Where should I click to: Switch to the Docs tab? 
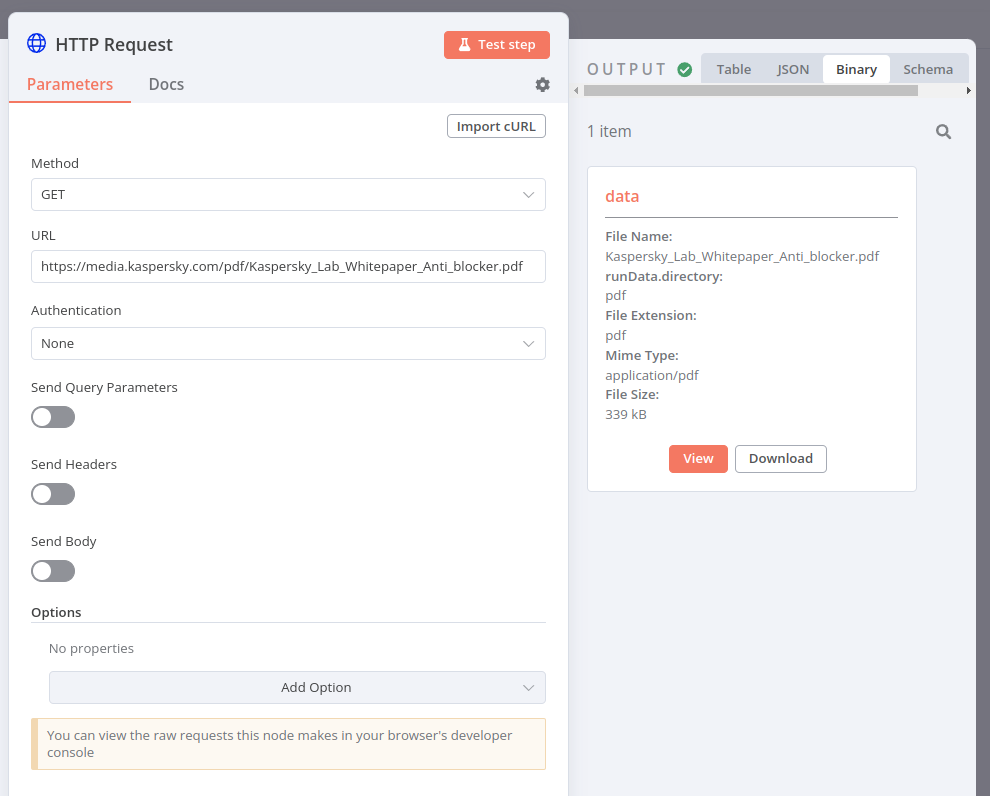(166, 84)
